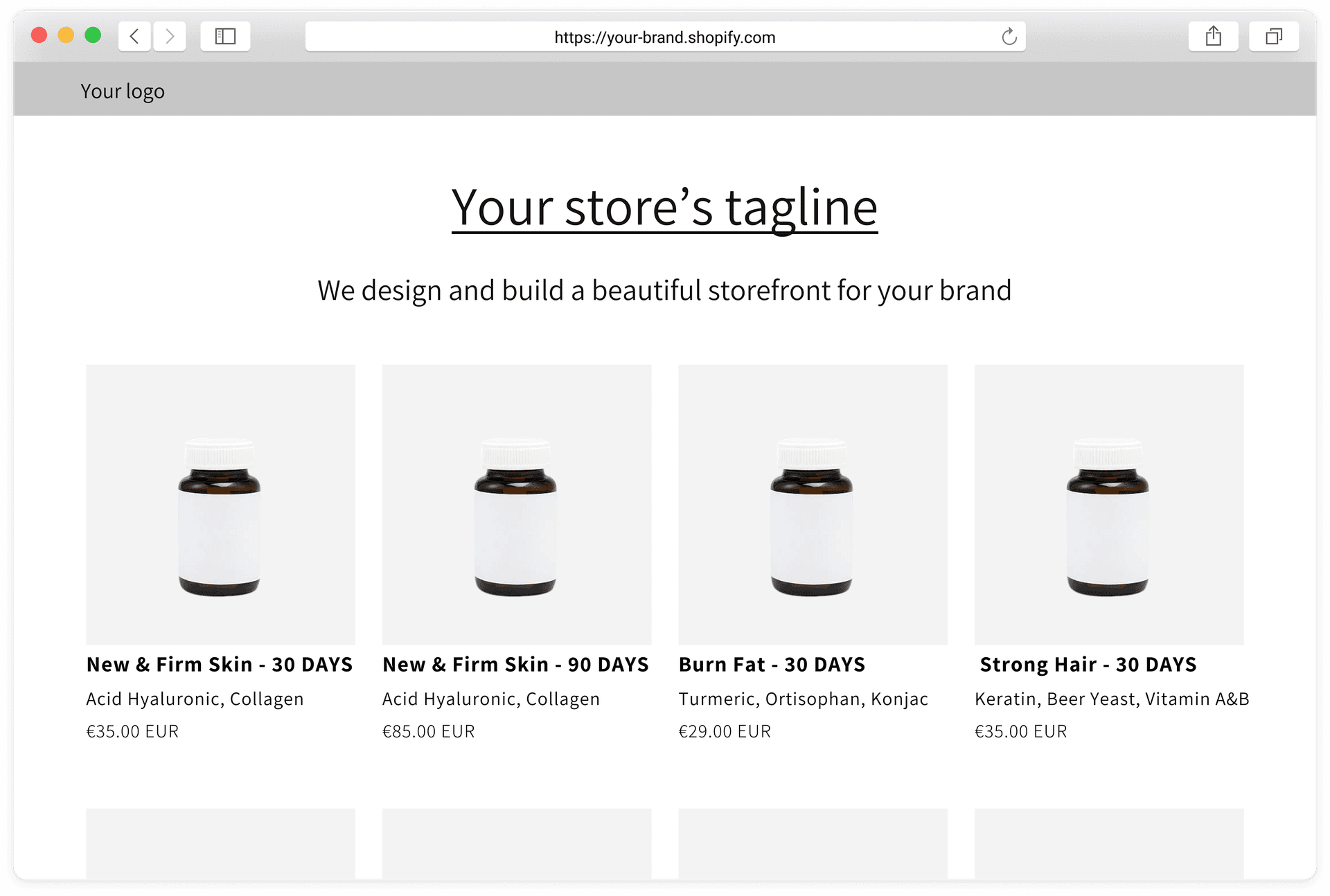The image size is (1330, 896).
Task: View the 'Burn Fat - 30 DAYS' product image
Action: pyautogui.click(x=813, y=503)
